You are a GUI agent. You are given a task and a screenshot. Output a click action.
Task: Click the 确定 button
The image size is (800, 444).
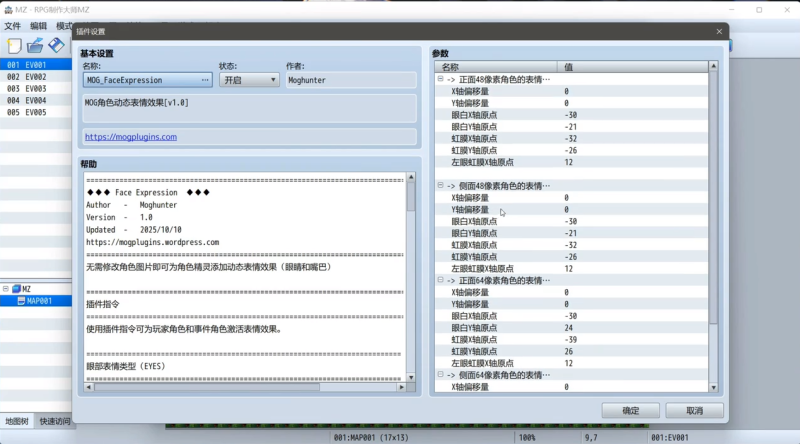631,410
